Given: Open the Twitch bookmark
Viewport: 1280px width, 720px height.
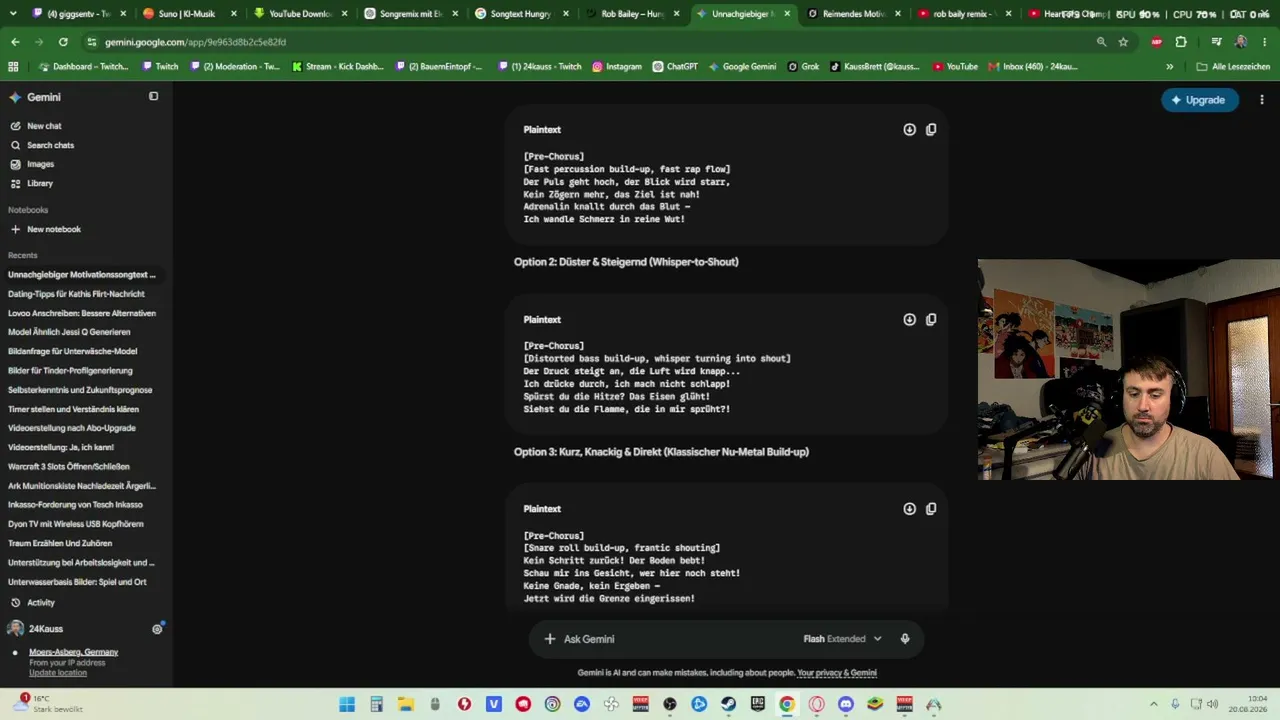Looking at the screenshot, I should click(160, 67).
